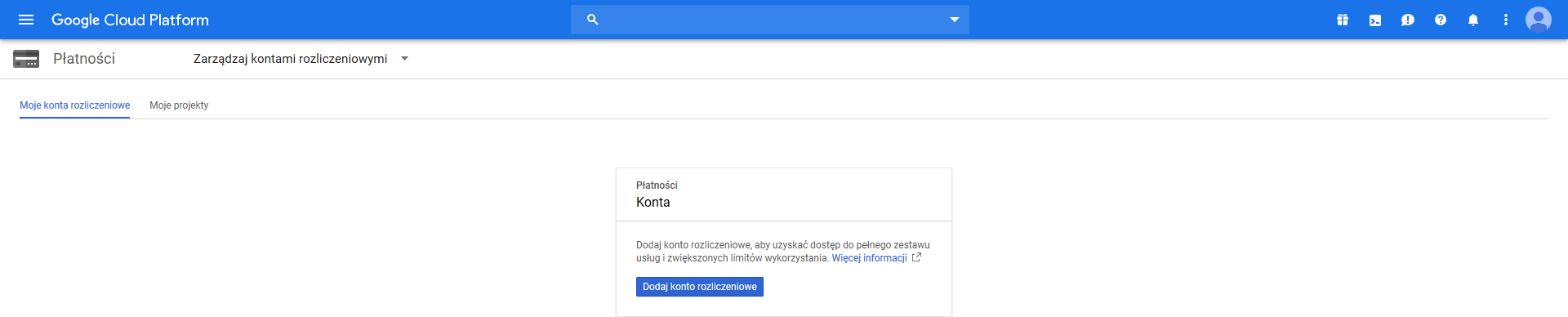This screenshot has width=1568, height=317.
Task: Open Zarządzaj kontami rozliczeniowymi dropdown
Action: pyautogui.click(x=301, y=59)
